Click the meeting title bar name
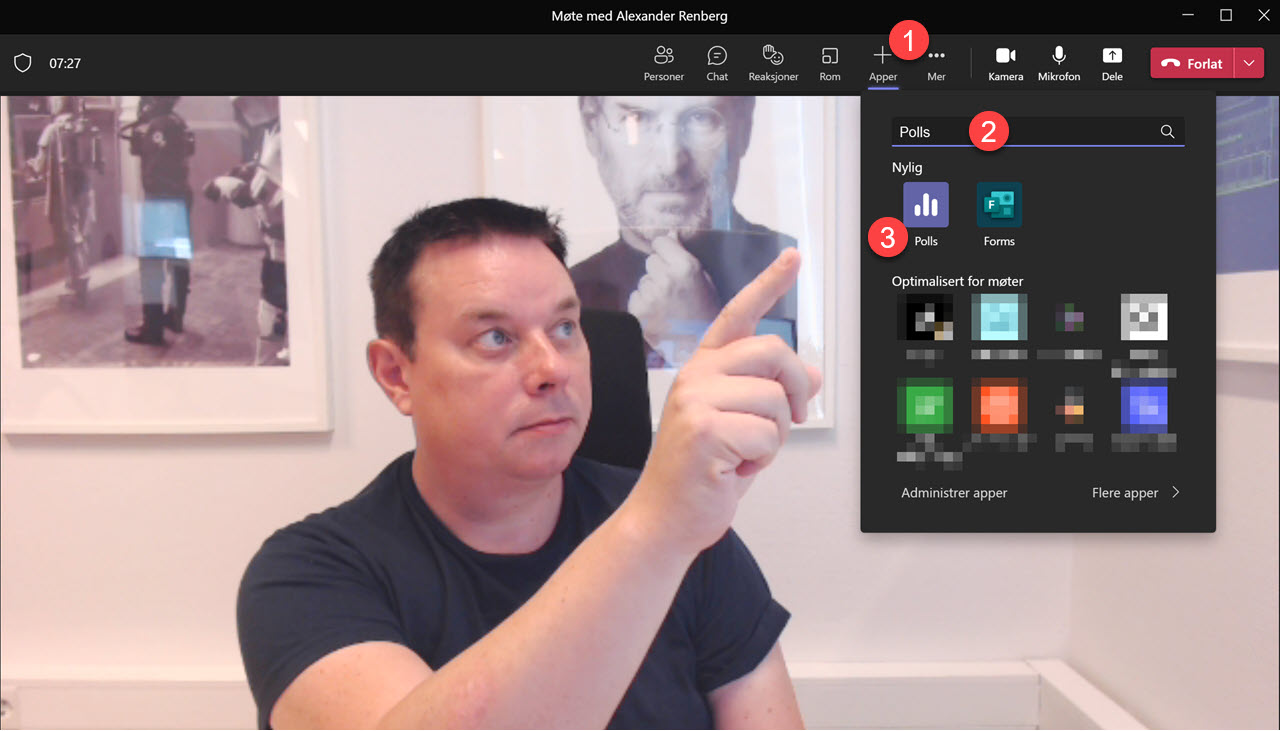The height and width of the screenshot is (731, 1280). pos(639,16)
